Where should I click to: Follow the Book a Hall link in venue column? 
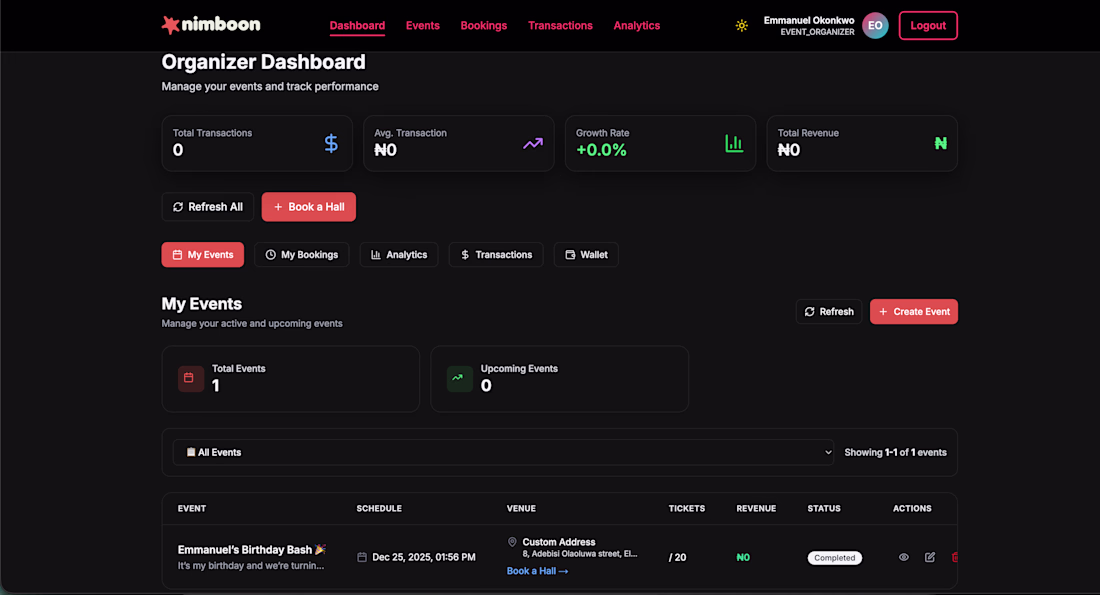pyautogui.click(x=537, y=571)
